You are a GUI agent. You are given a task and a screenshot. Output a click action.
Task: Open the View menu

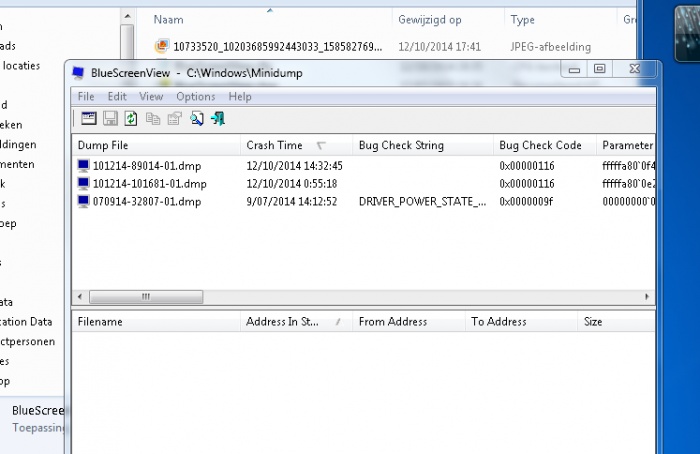[151, 96]
